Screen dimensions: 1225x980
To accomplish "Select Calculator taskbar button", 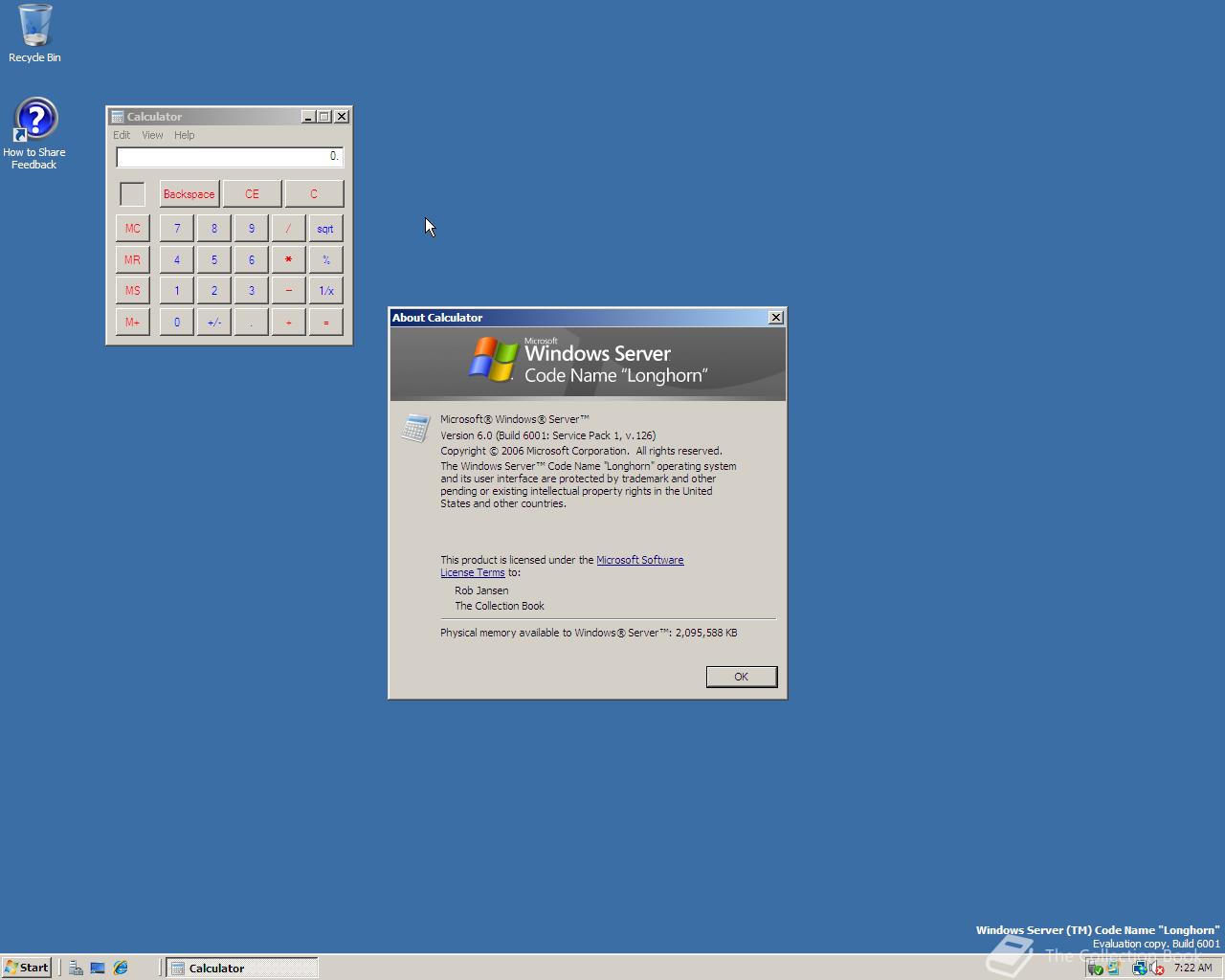I will pos(242,968).
